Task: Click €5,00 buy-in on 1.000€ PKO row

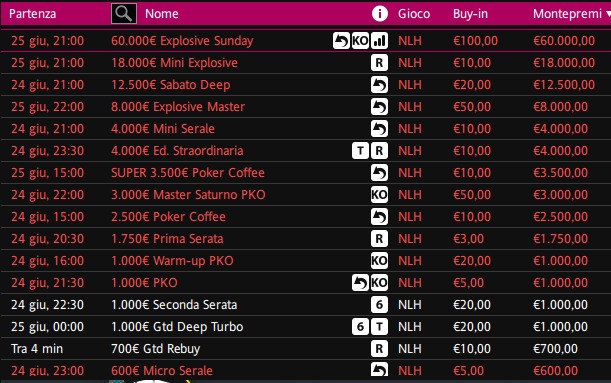Action: point(468,283)
